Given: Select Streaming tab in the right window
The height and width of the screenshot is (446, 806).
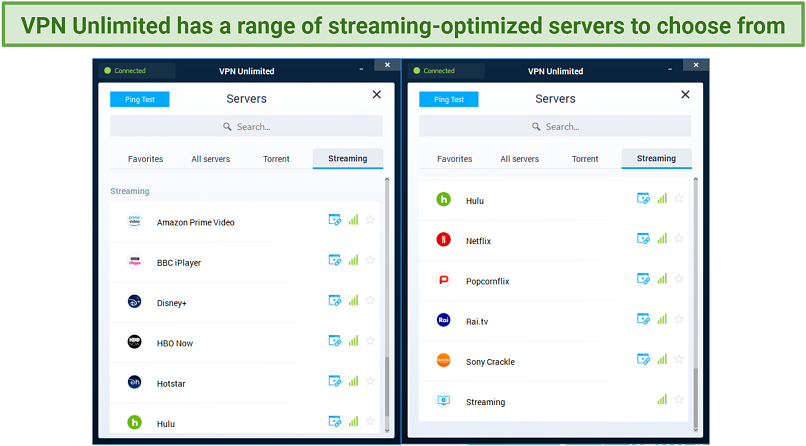Looking at the screenshot, I should 656,158.
